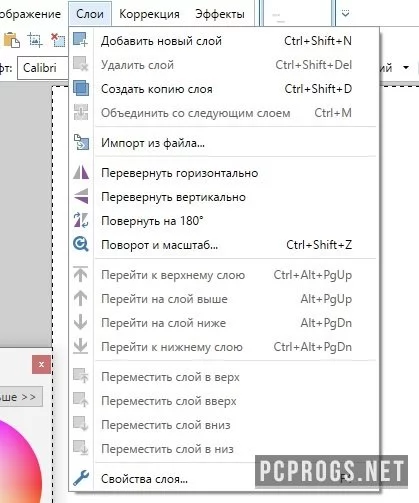Choose Добавить новый слой
Viewport: 419px width, 503px height.
[x=224, y=41]
